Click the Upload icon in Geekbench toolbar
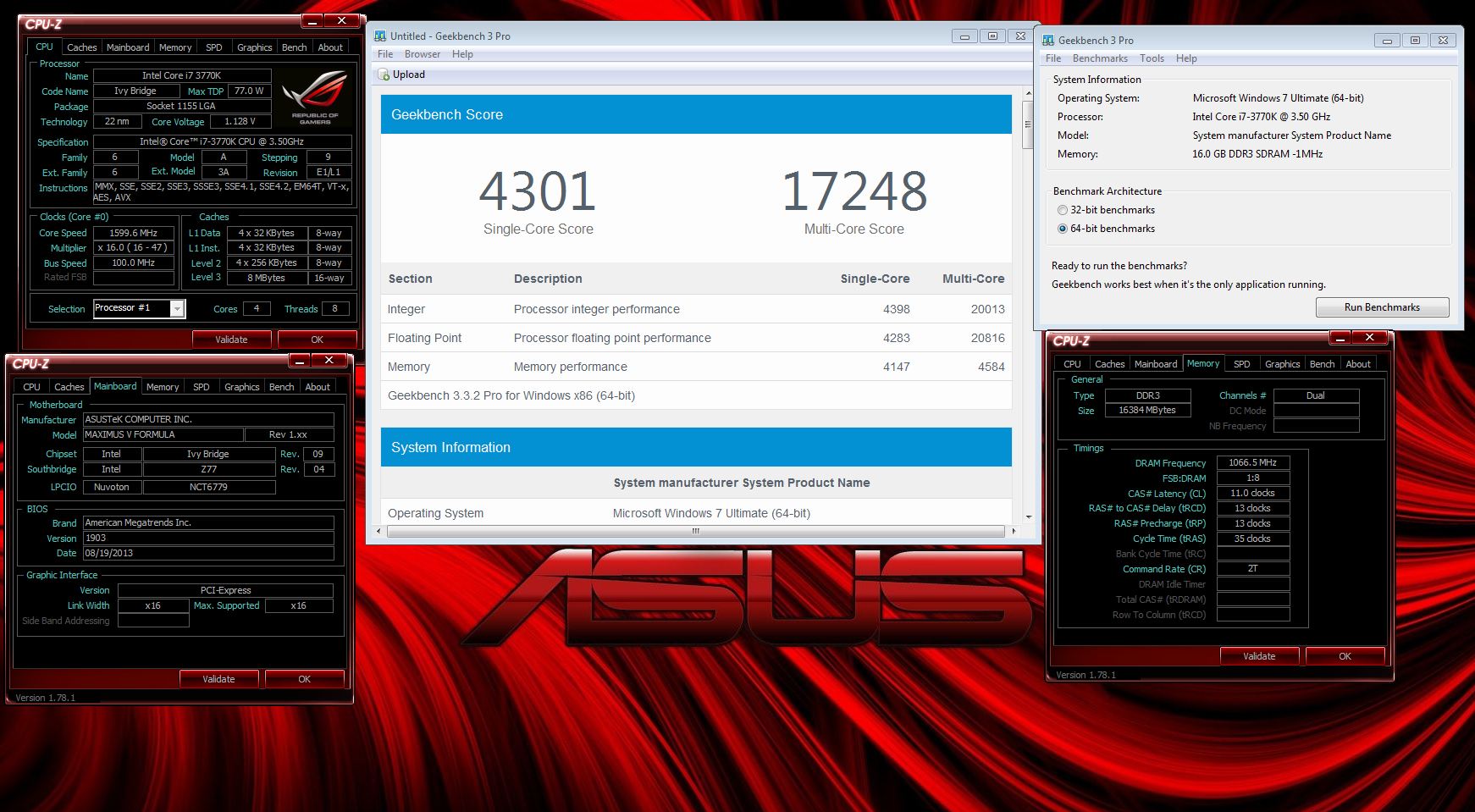Image resolution: width=1475 pixels, height=812 pixels. (x=384, y=75)
